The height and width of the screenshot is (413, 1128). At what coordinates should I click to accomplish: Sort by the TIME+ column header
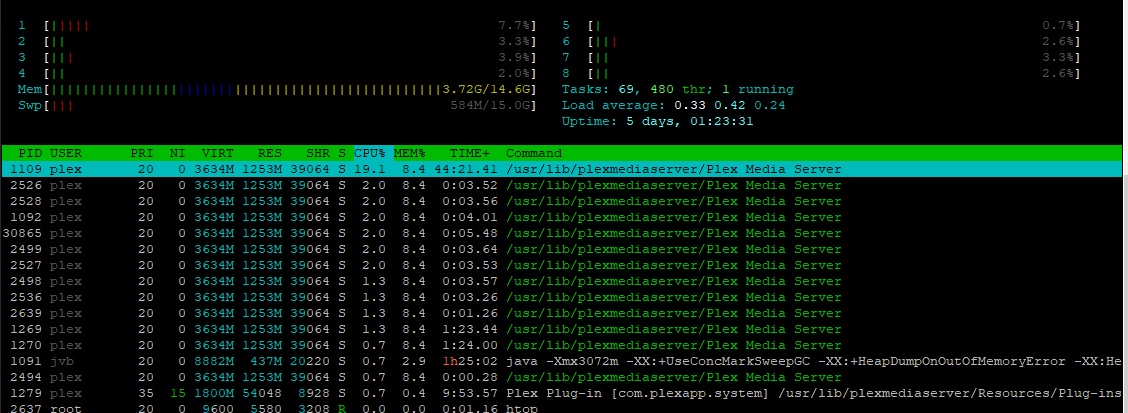pos(470,153)
